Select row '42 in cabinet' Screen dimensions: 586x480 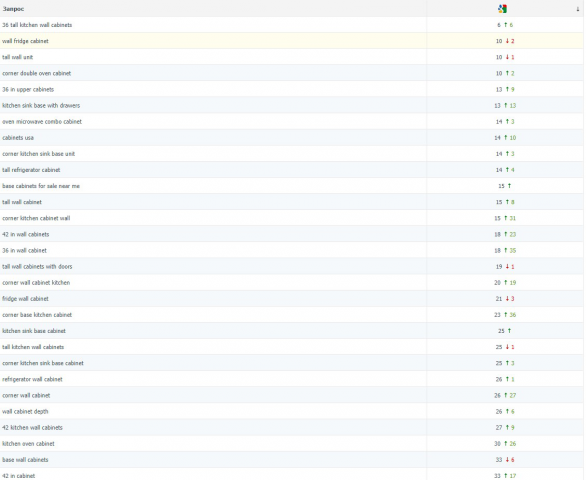292,474
